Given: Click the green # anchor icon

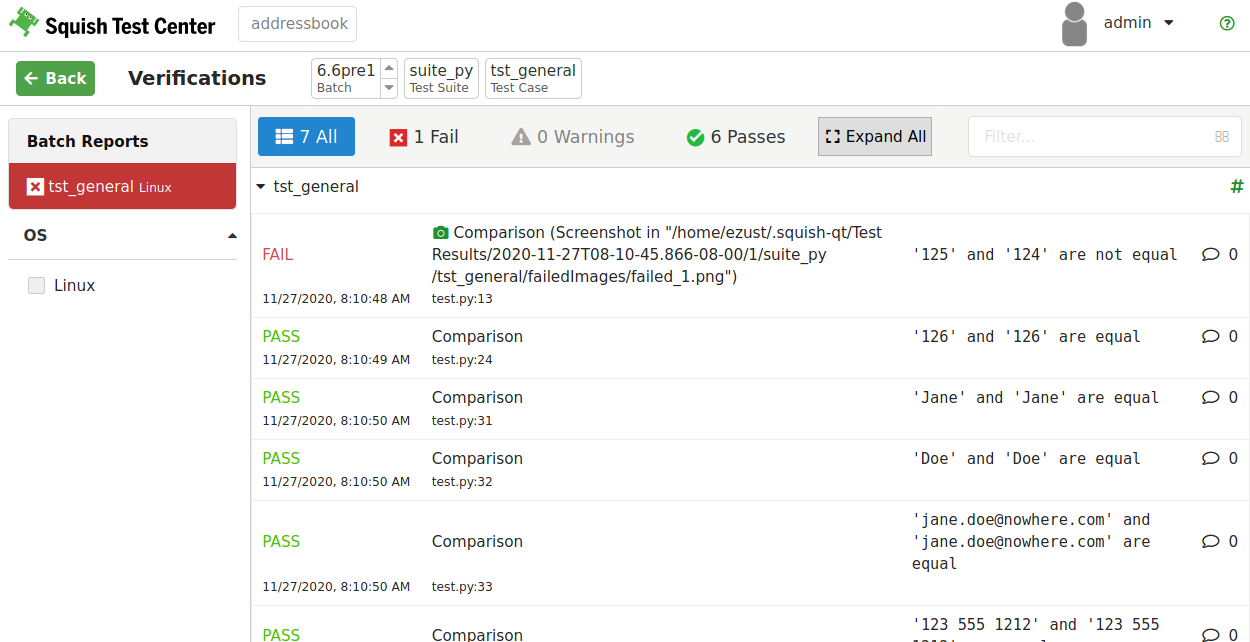Looking at the screenshot, I should 1237,186.
